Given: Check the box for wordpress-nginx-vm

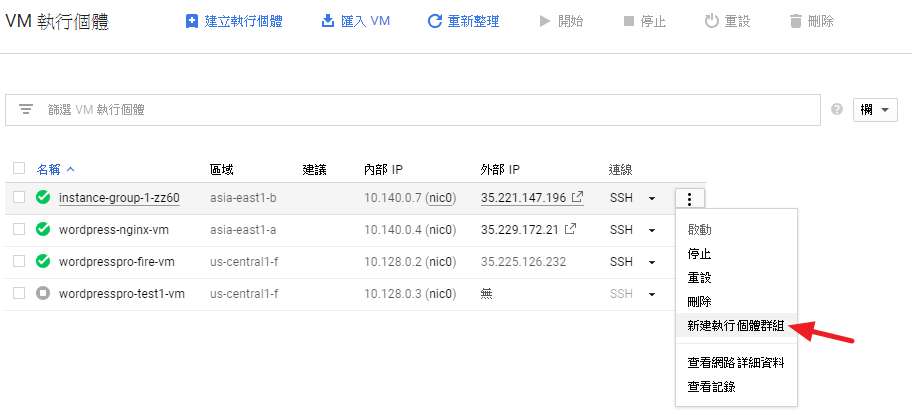Looking at the screenshot, I should click(x=19, y=230).
